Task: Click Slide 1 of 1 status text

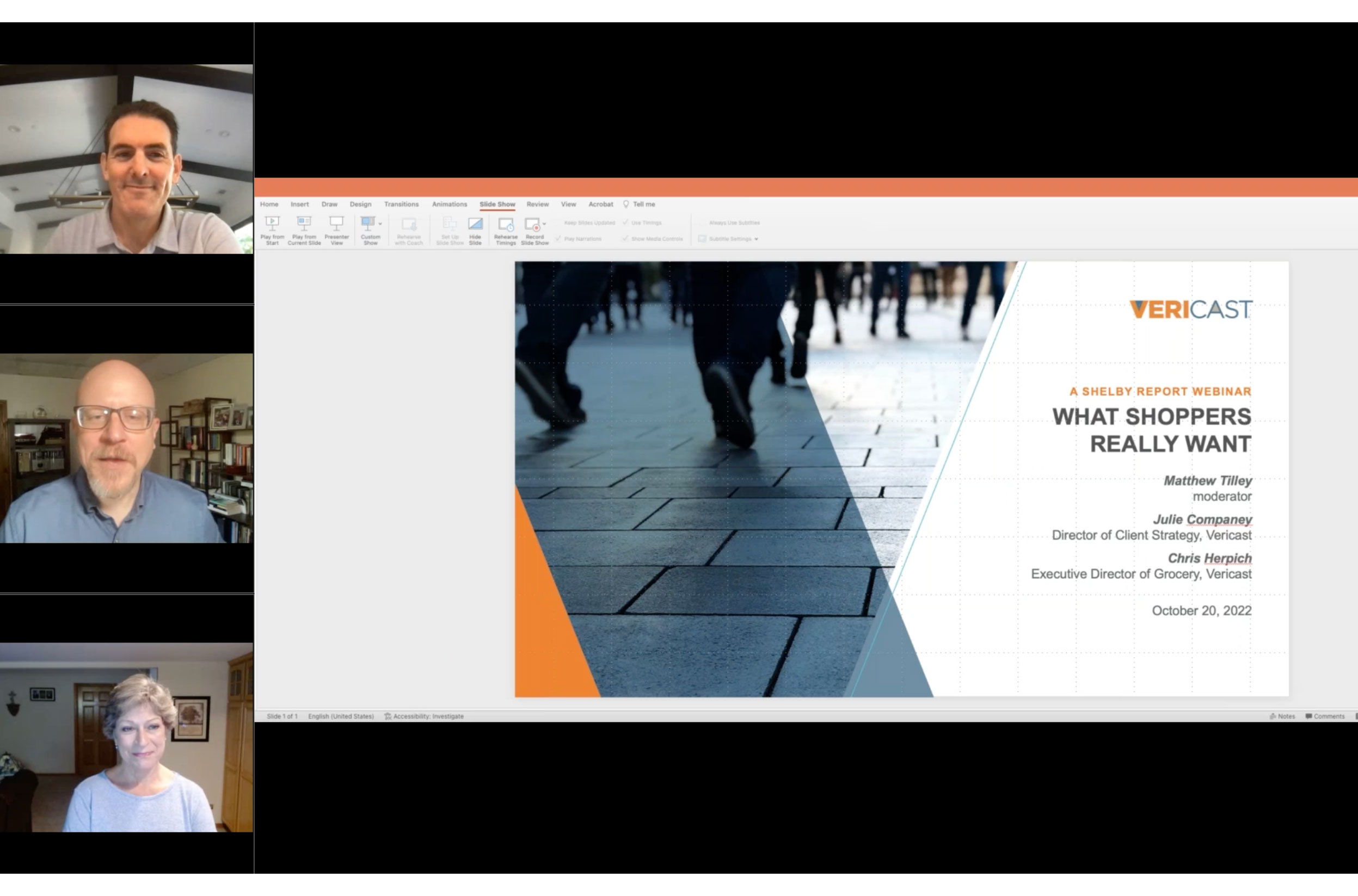Action: click(282, 716)
